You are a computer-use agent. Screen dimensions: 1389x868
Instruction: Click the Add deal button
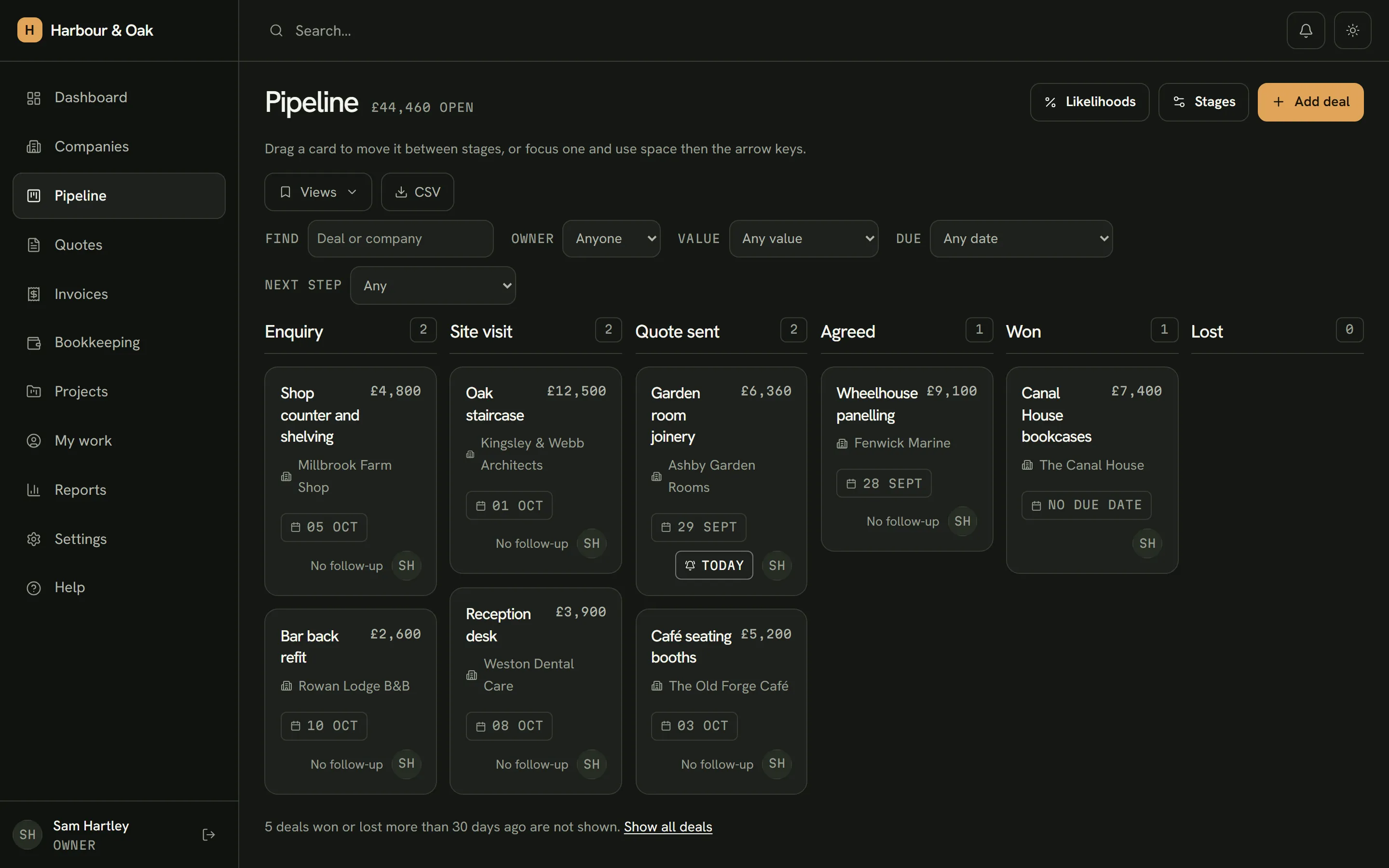[1310, 102]
